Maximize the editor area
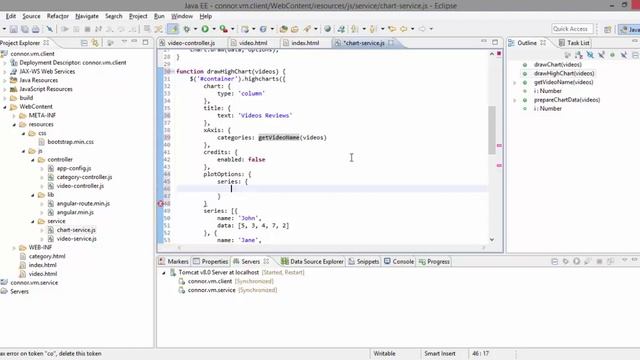 pyautogui.click(x=495, y=42)
